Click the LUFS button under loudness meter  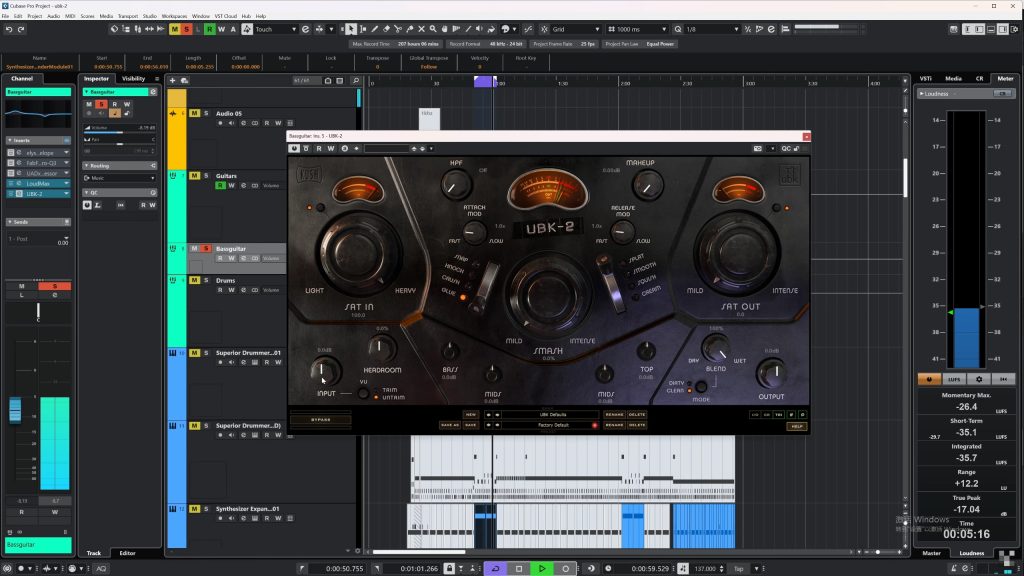954,379
